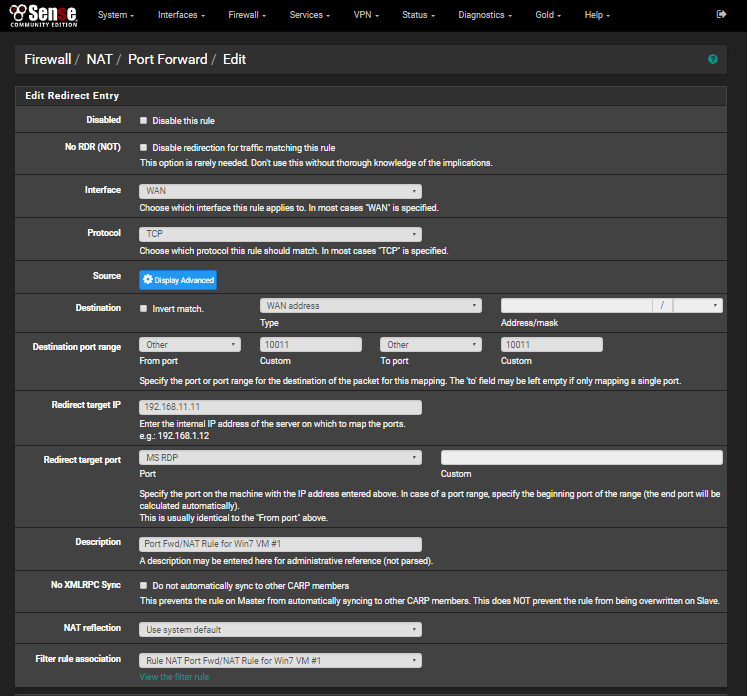Expand the Redirect target port MS RDP dropdown

point(280,458)
